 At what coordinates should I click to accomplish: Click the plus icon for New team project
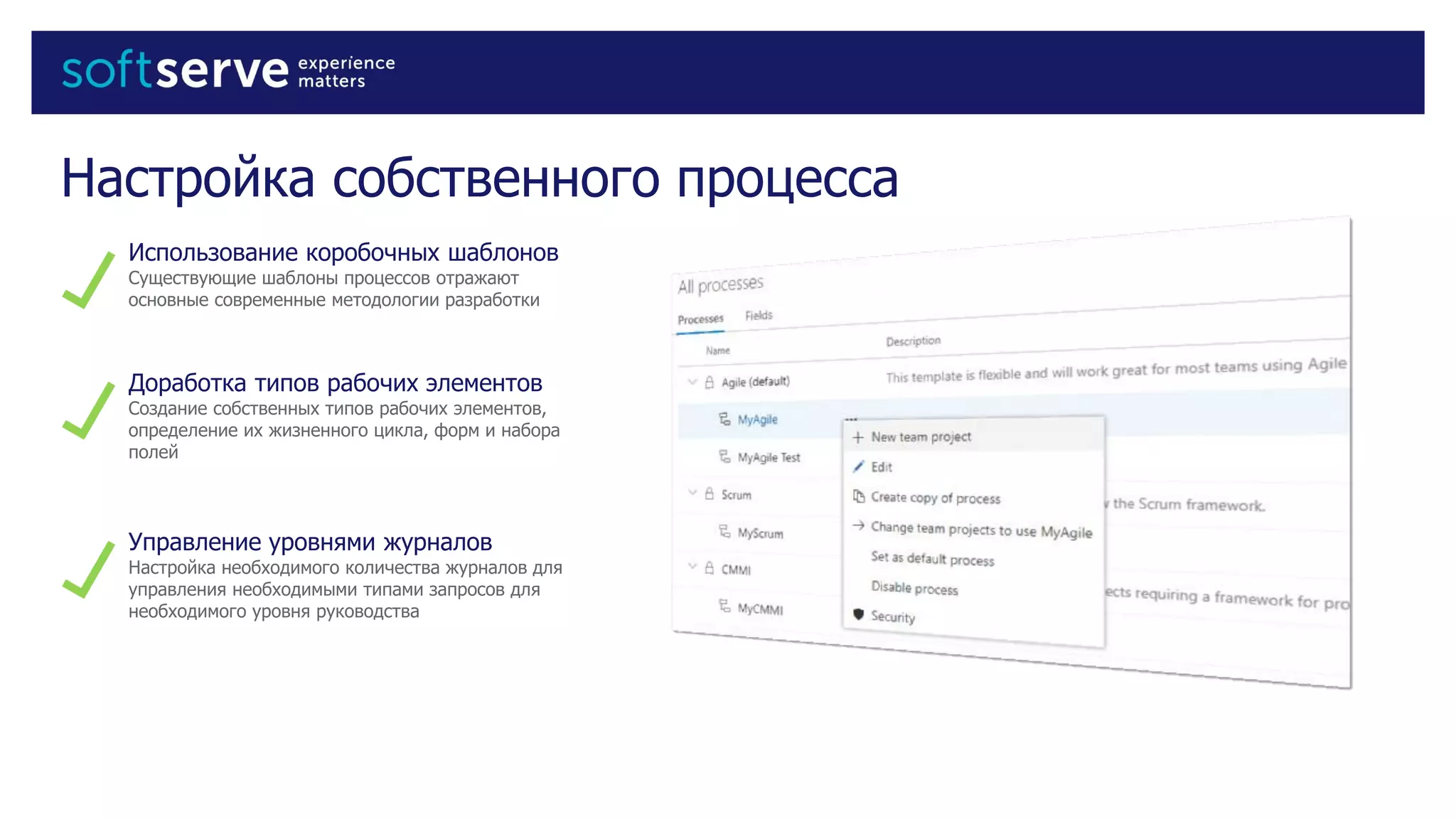[x=858, y=437]
